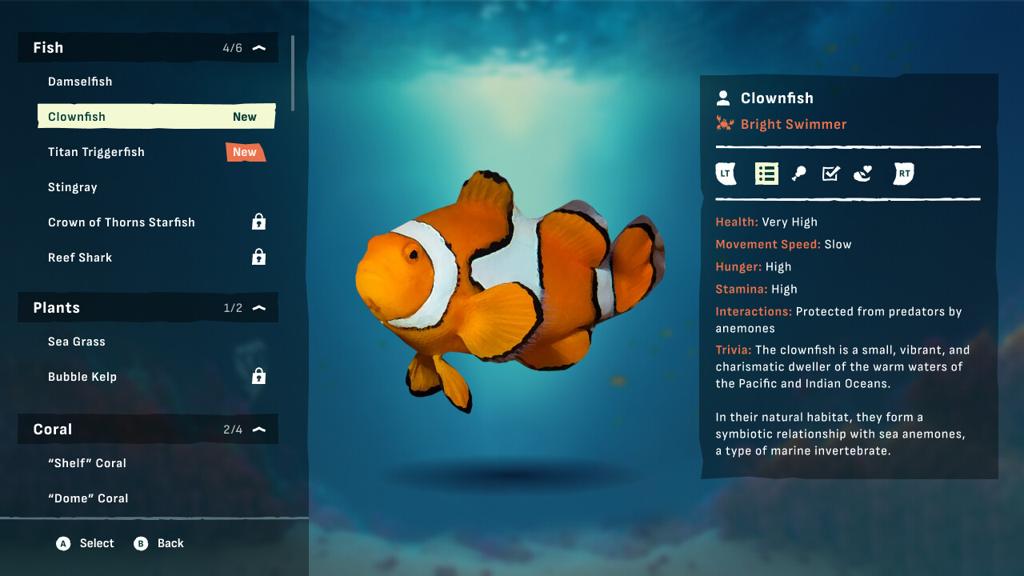The width and height of the screenshot is (1024, 576).
Task: Click the clownfish 3D model preview
Action: click(509, 291)
